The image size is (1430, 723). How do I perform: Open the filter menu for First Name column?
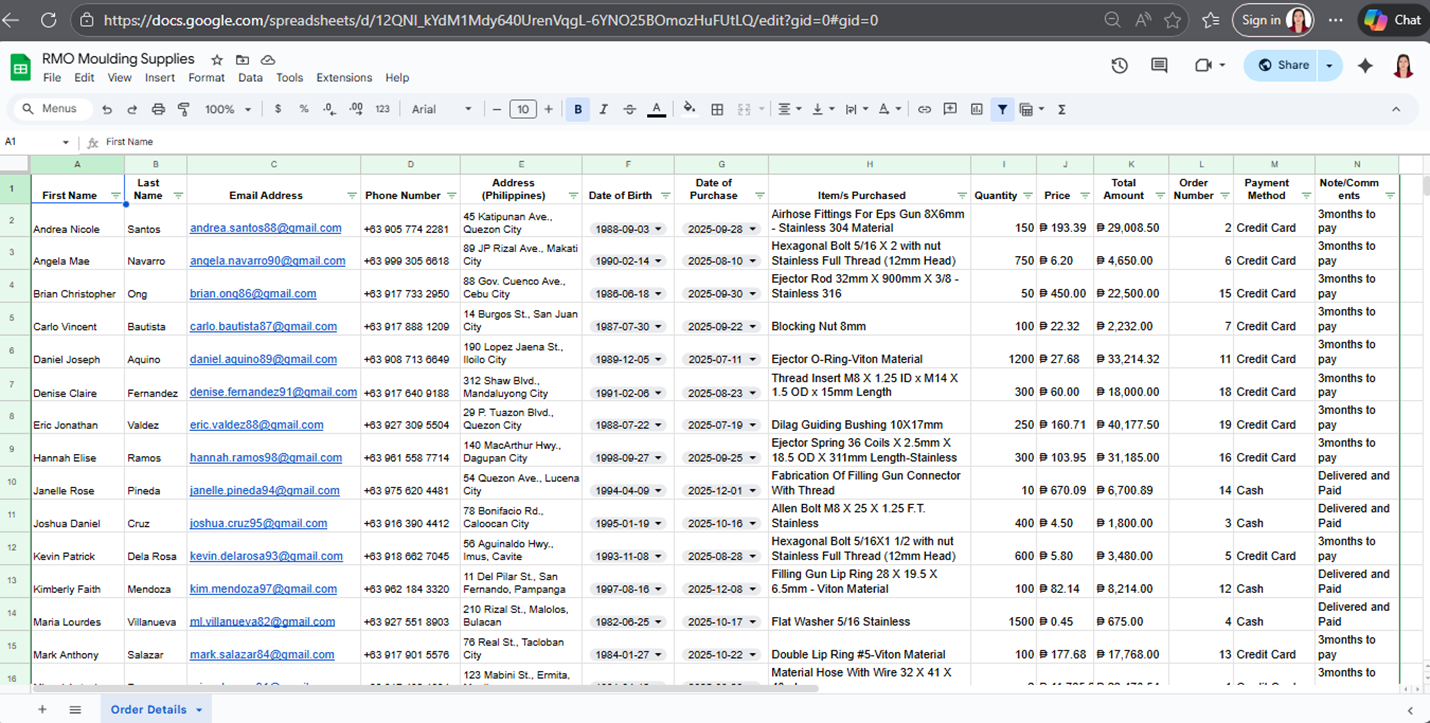pos(116,195)
